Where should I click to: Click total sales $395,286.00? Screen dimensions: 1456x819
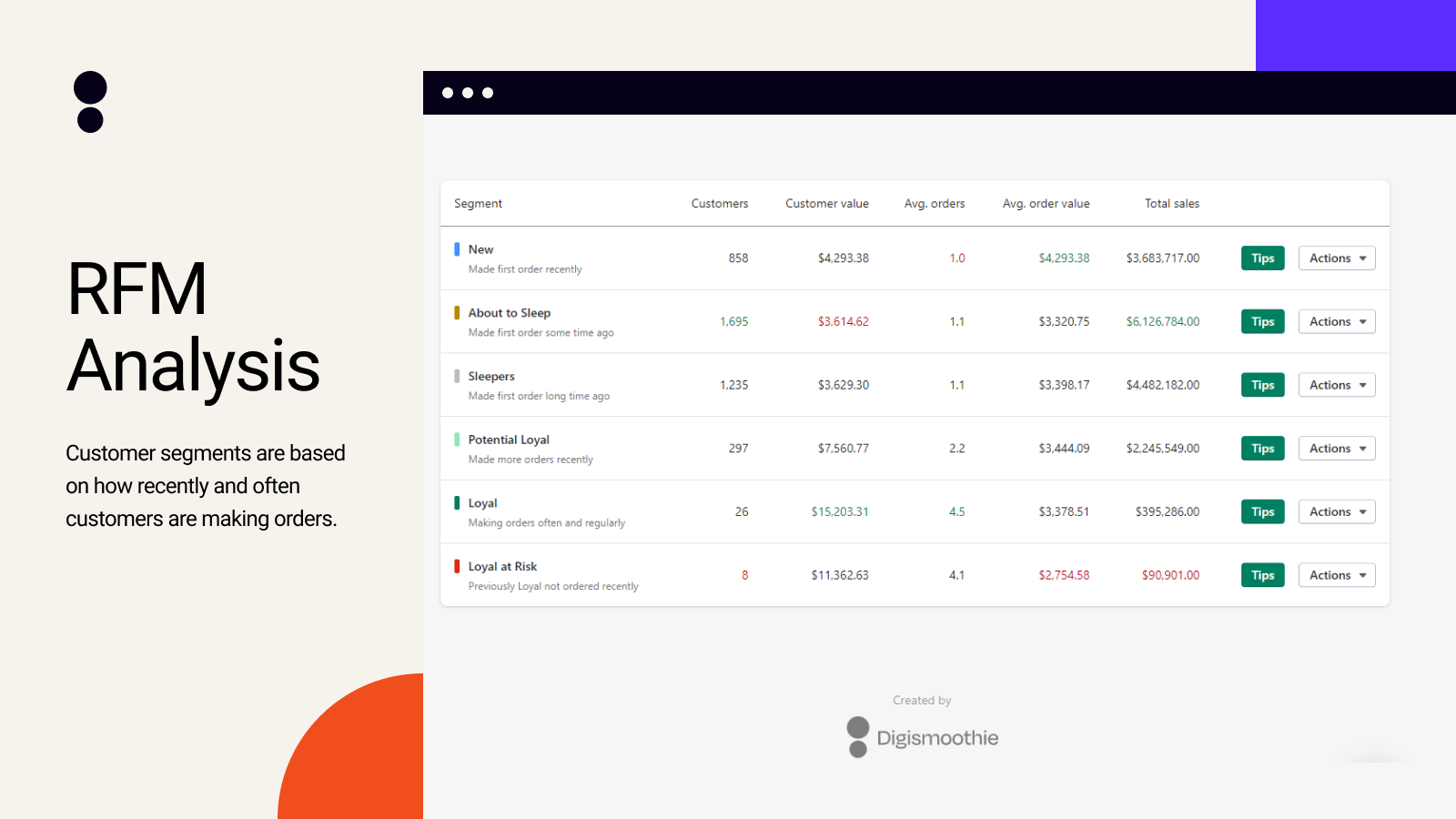coord(1168,512)
